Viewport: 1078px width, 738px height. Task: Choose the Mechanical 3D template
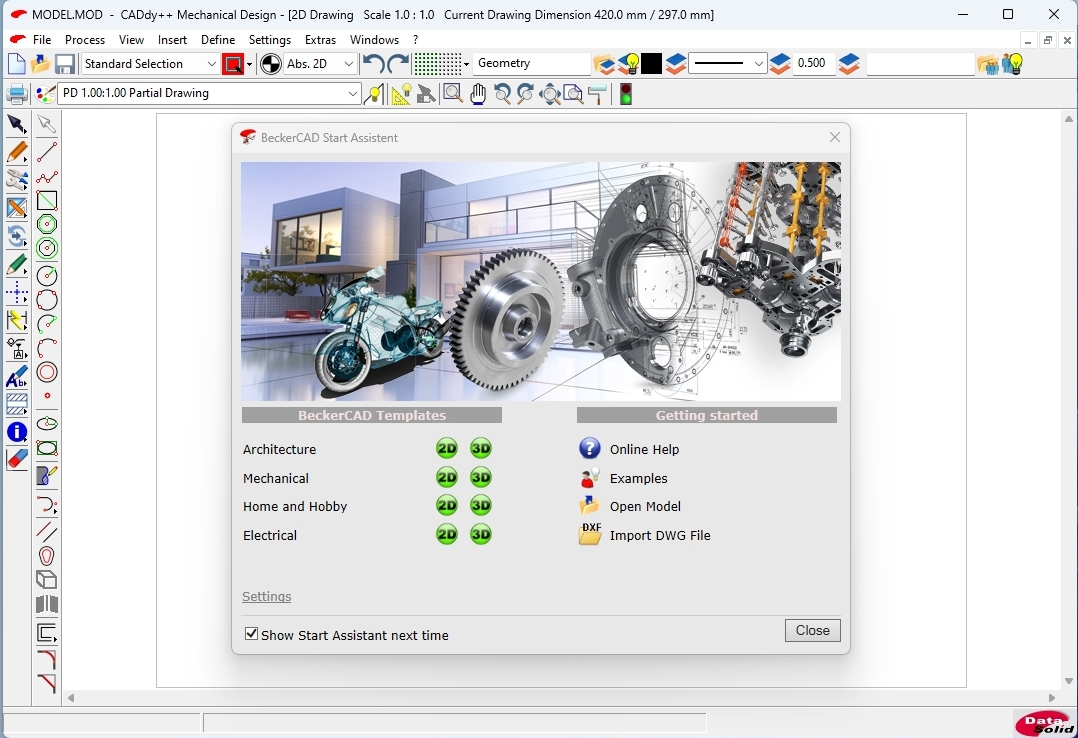click(481, 477)
